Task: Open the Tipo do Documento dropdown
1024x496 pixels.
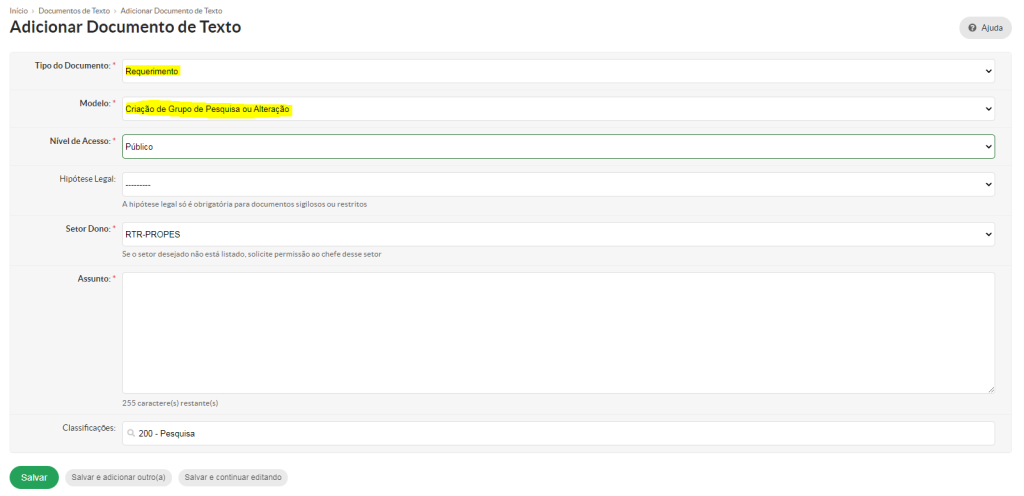Action: coord(558,71)
